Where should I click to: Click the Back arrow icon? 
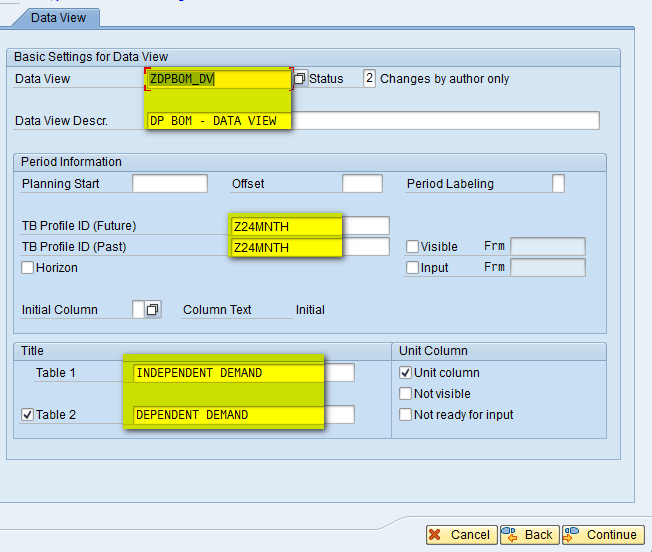[509, 535]
